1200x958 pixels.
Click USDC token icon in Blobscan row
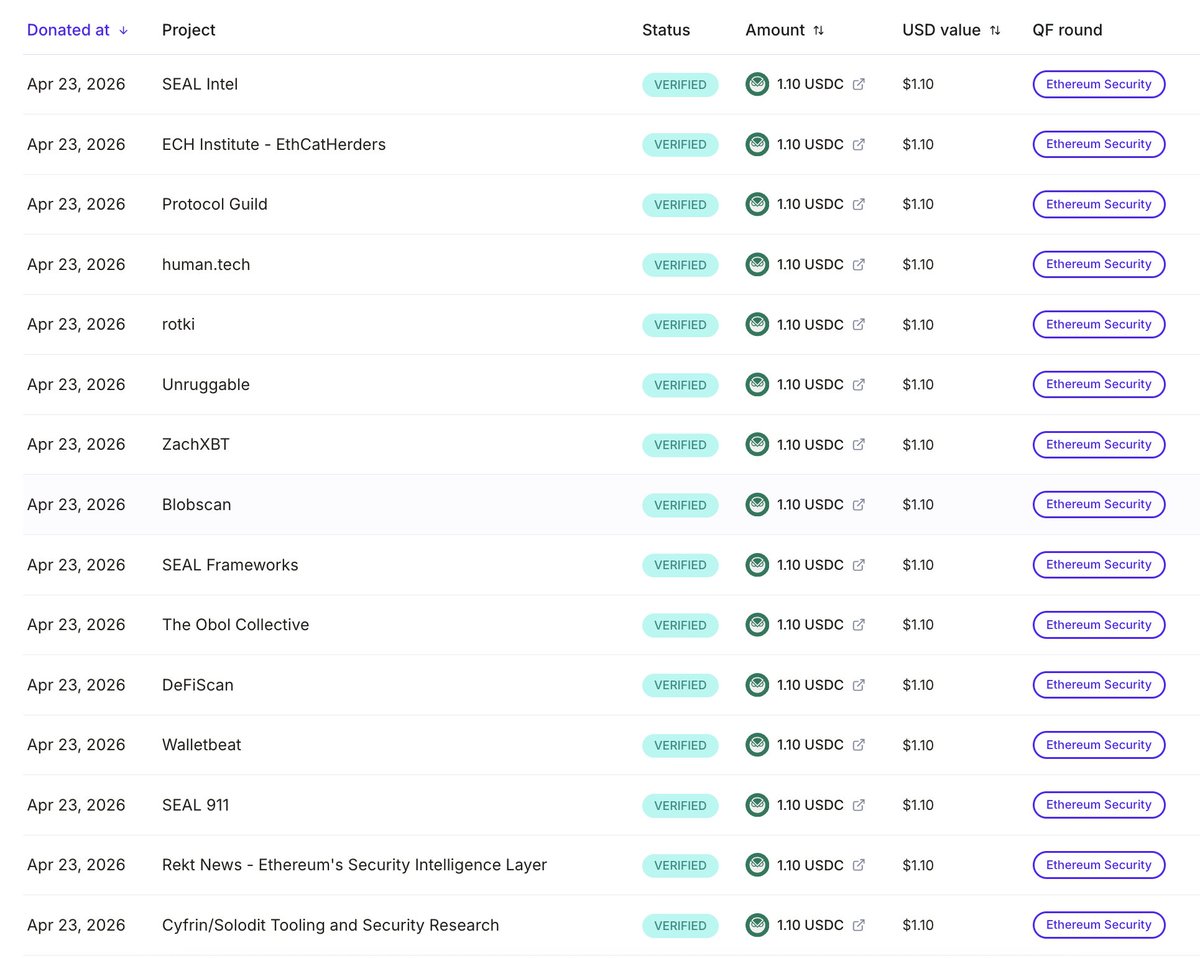[x=757, y=504]
